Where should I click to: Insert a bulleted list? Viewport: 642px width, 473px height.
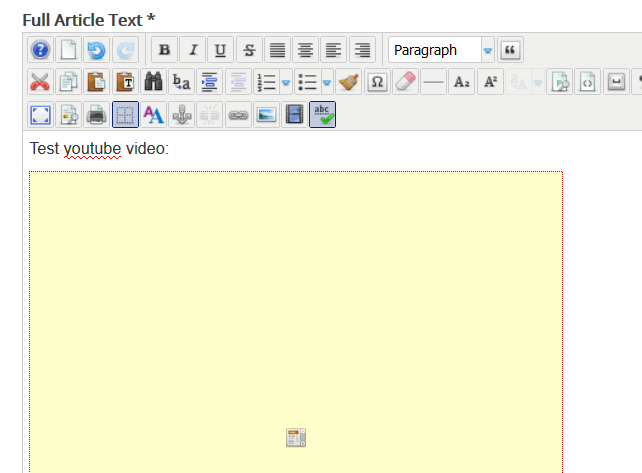[x=307, y=82]
